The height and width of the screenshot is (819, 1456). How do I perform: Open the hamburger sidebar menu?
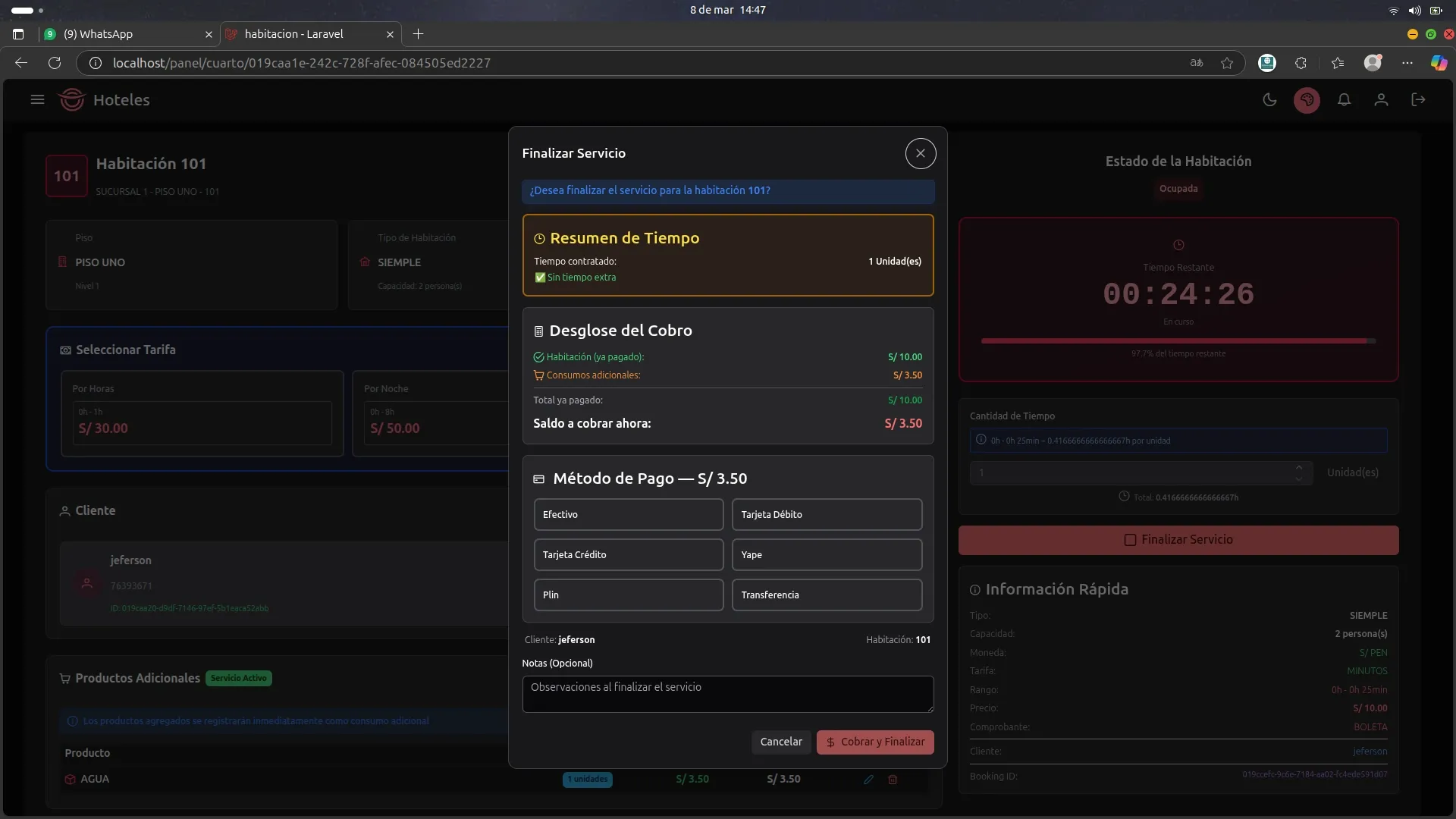37,100
